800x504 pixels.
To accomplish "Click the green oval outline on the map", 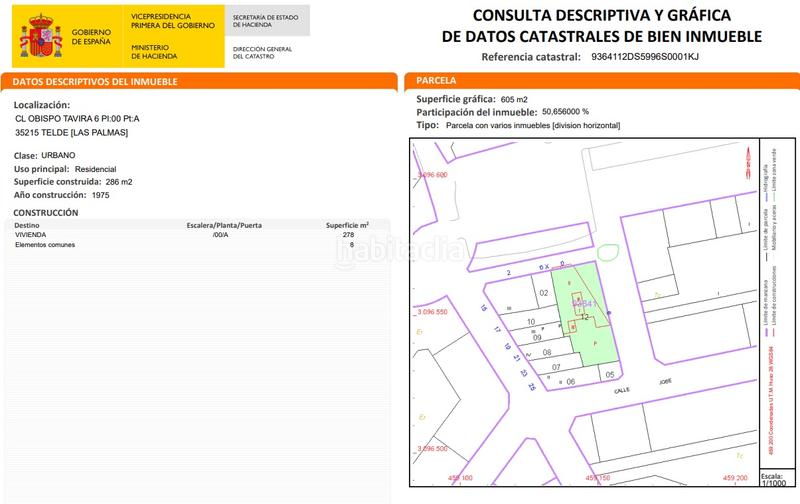I will tap(608, 253).
